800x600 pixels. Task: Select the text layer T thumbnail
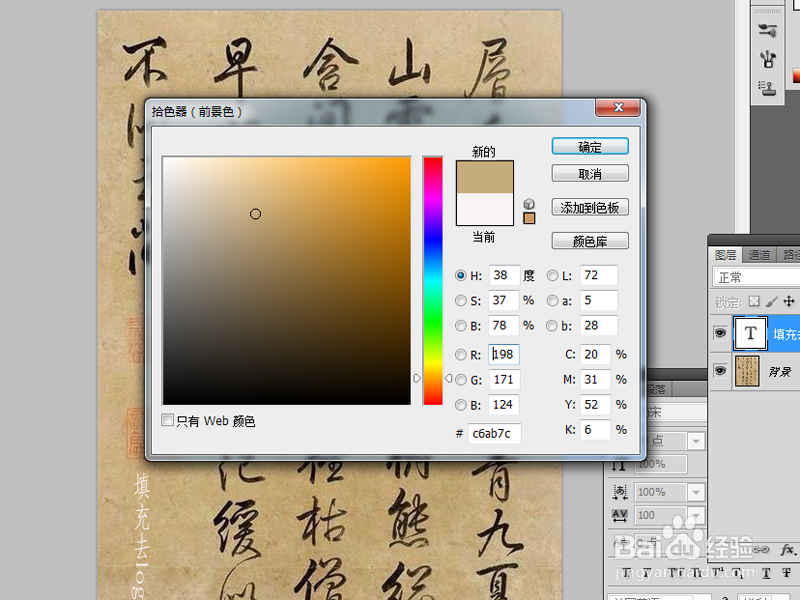(750, 333)
